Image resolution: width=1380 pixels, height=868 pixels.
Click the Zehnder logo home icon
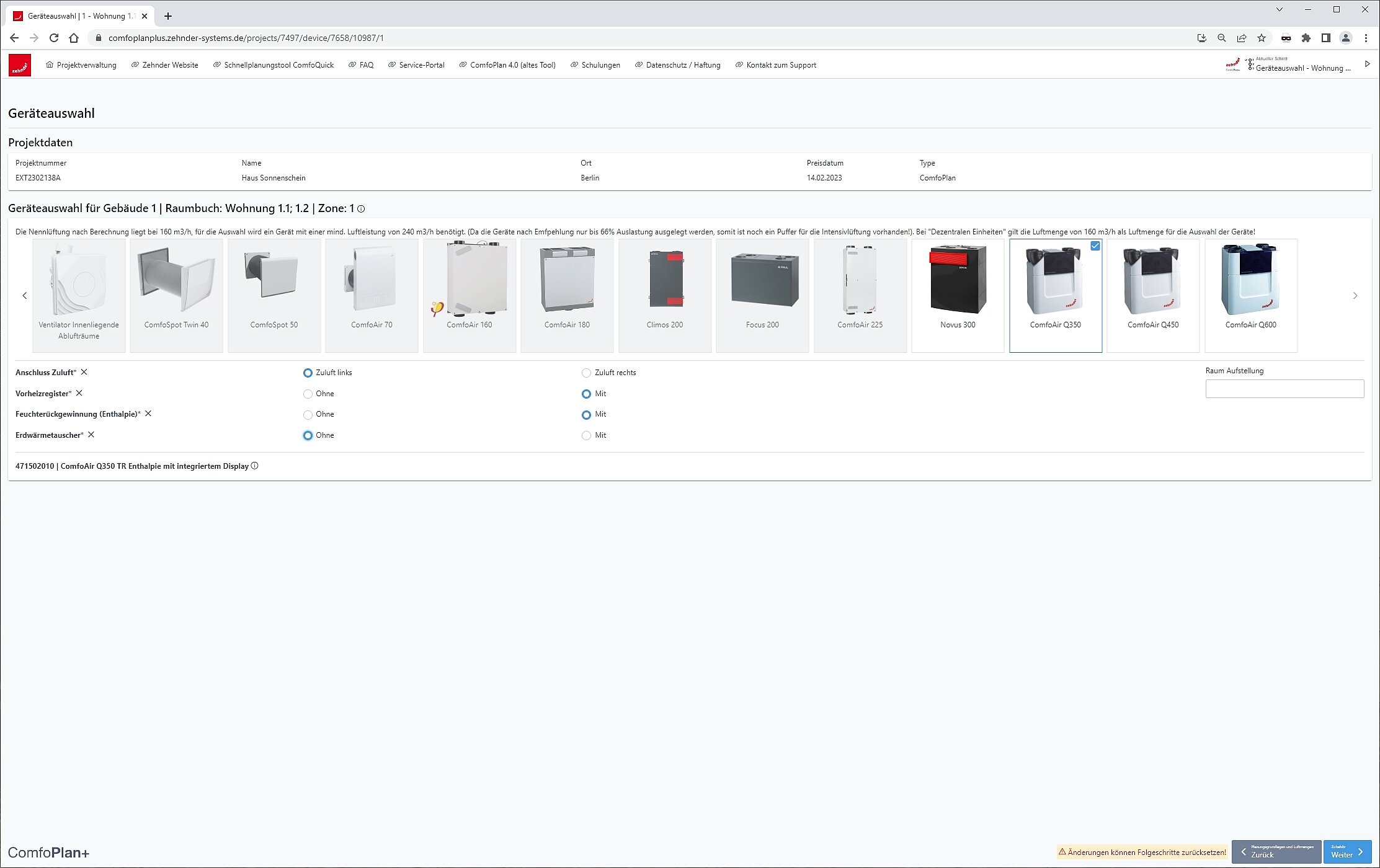coord(20,65)
